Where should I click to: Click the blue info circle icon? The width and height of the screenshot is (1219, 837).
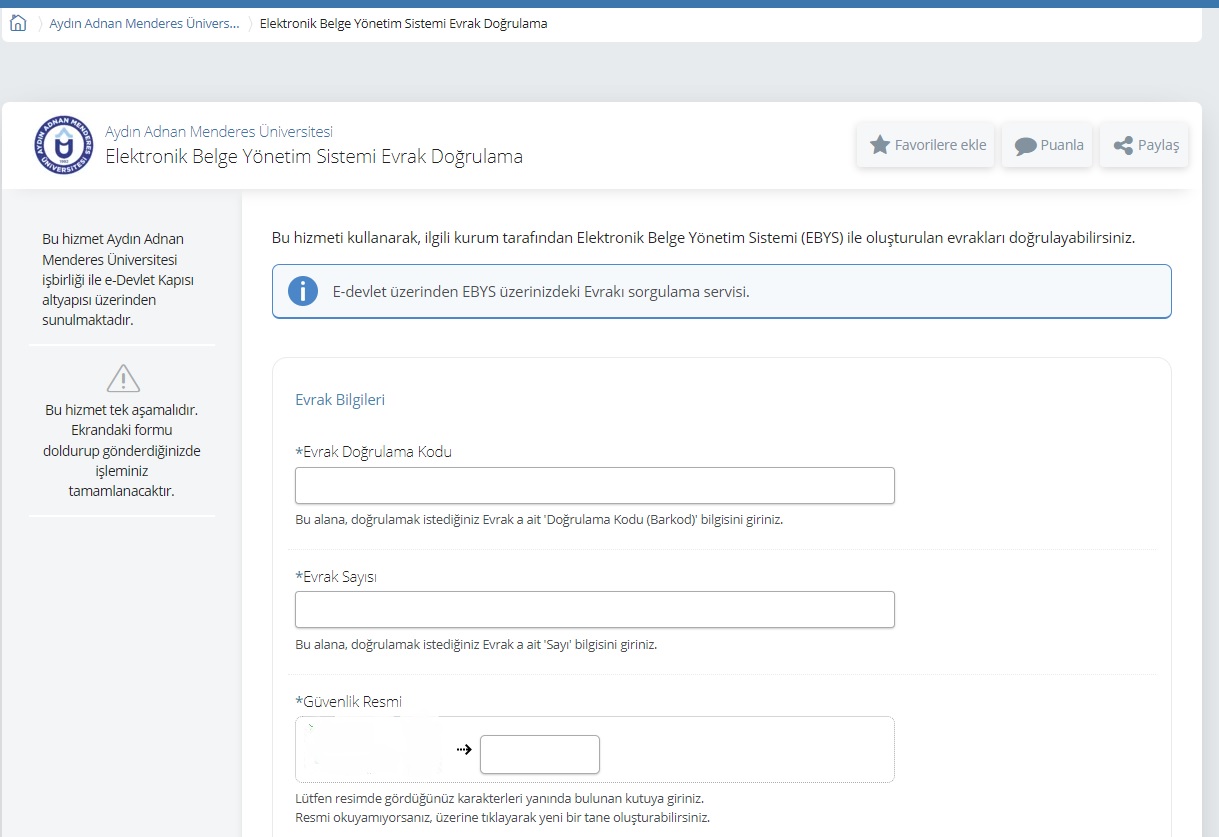(x=303, y=292)
